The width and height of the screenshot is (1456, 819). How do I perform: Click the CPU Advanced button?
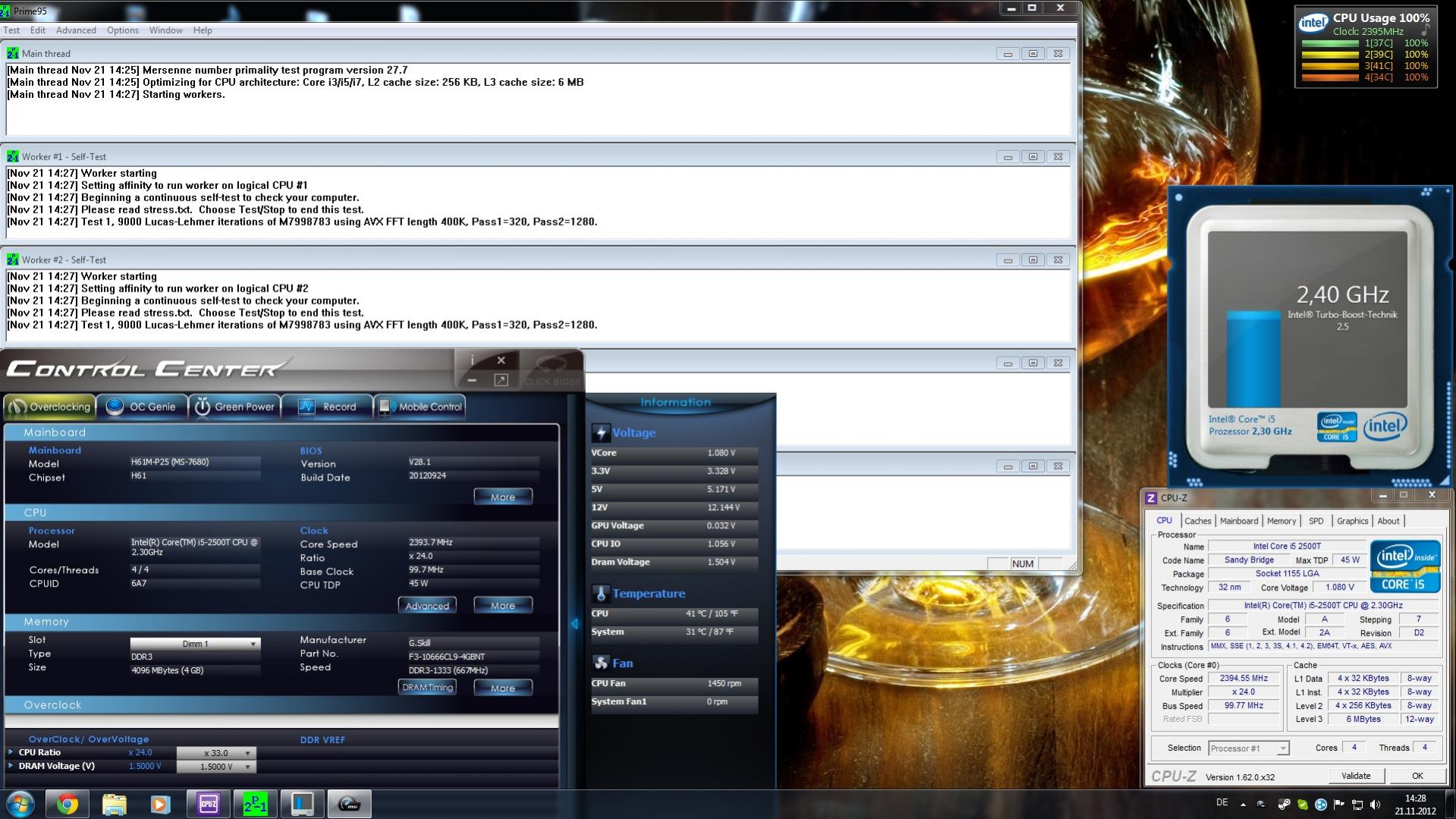coord(427,606)
